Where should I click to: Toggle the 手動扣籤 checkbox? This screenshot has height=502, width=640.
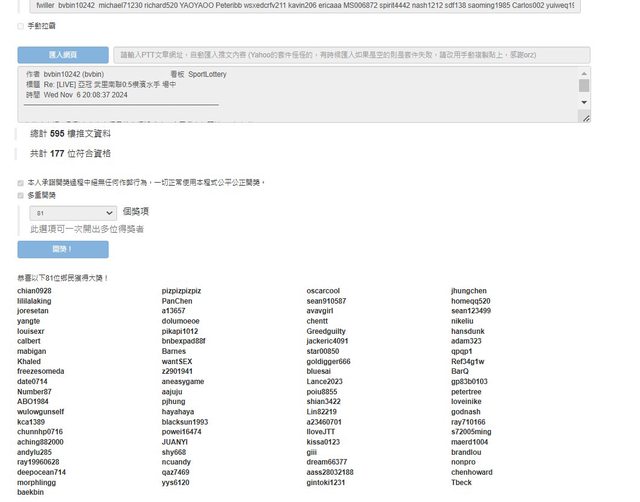pyautogui.click(x=22, y=26)
